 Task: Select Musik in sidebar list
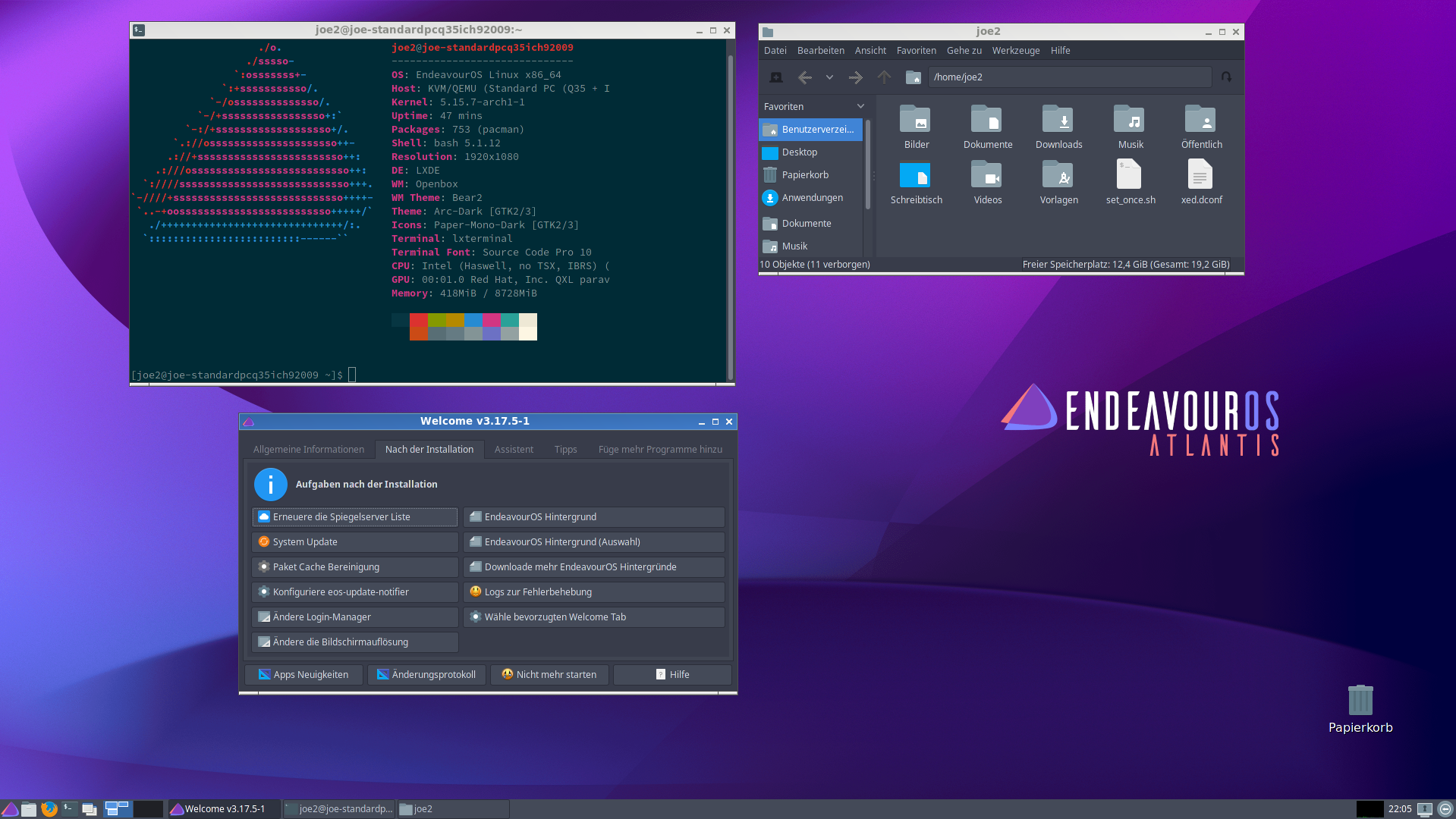point(810,246)
